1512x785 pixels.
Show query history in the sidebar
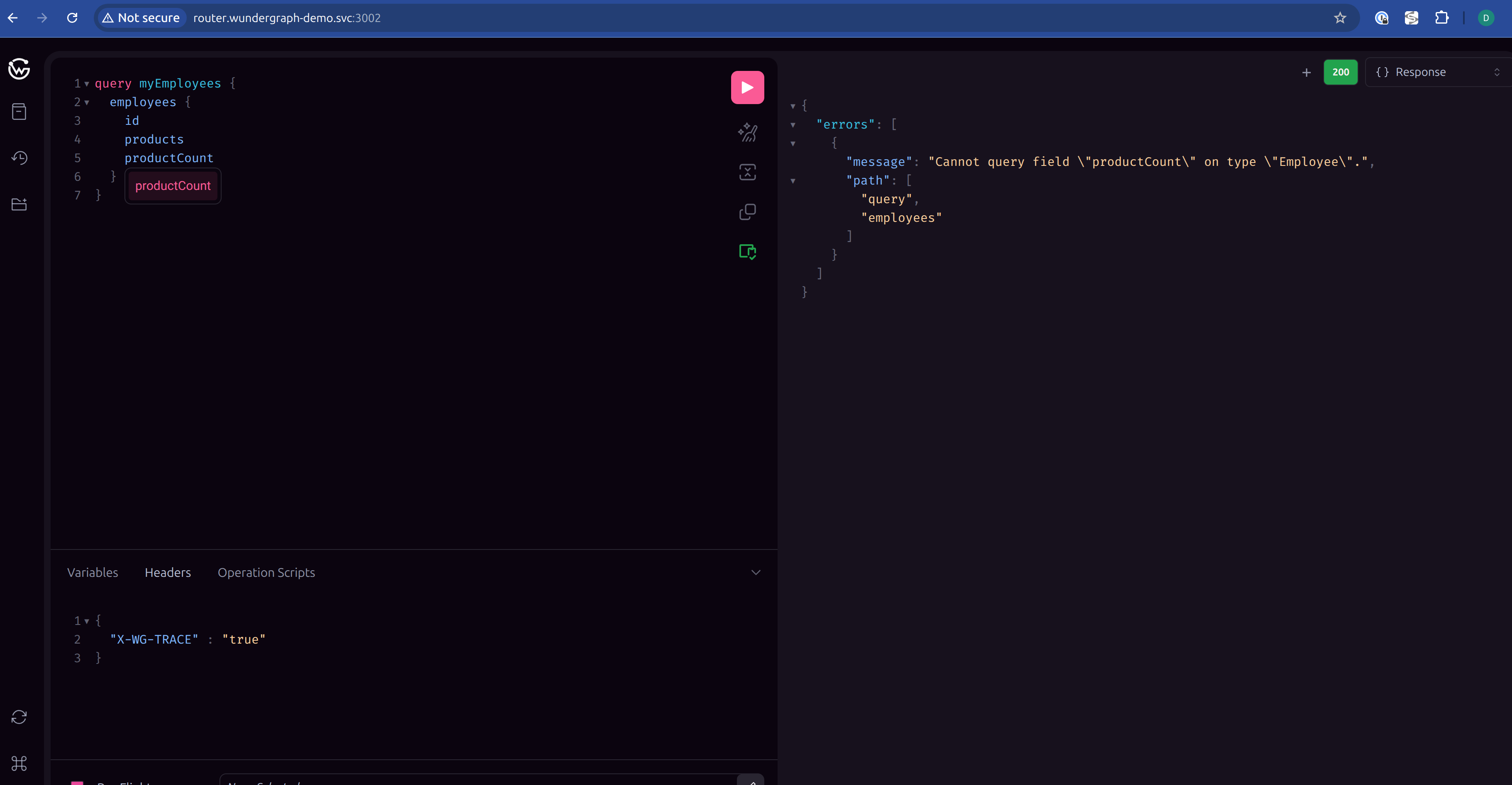[x=19, y=158]
